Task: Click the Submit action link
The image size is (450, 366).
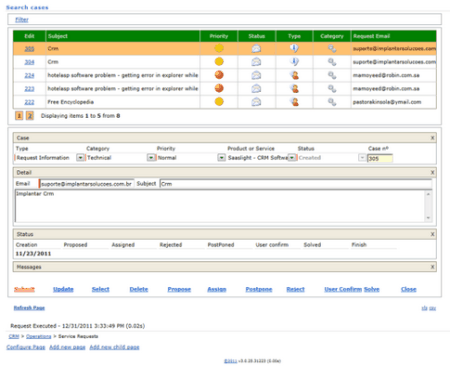Action: (x=24, y=289)
